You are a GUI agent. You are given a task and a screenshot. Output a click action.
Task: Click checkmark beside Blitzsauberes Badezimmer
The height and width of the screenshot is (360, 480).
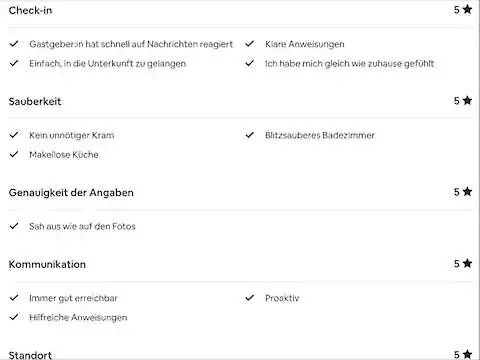click(x=250, y=135)
